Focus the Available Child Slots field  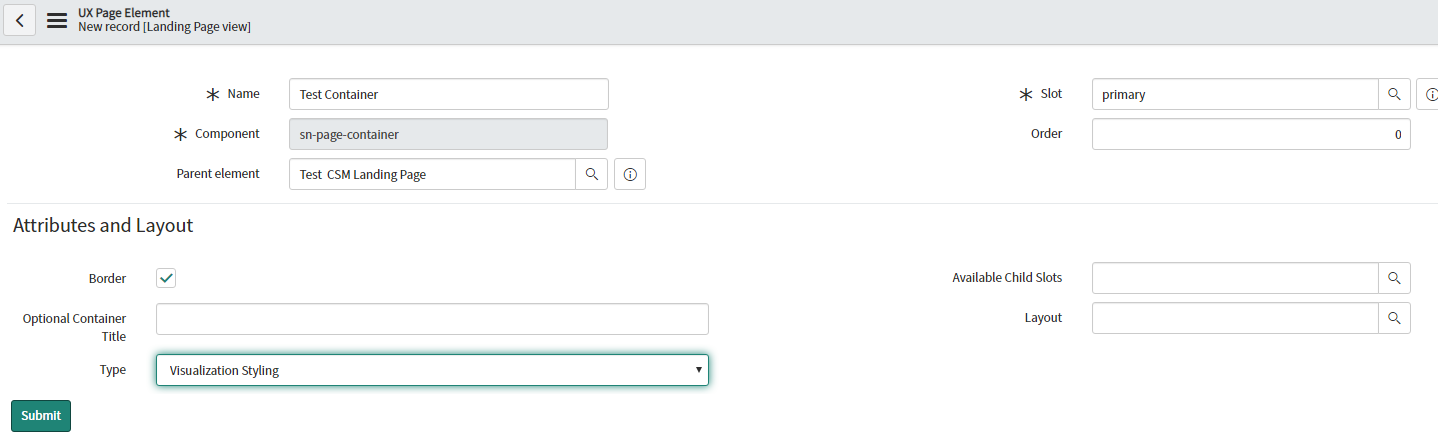pyautogui.click(x=1235, y=278)
